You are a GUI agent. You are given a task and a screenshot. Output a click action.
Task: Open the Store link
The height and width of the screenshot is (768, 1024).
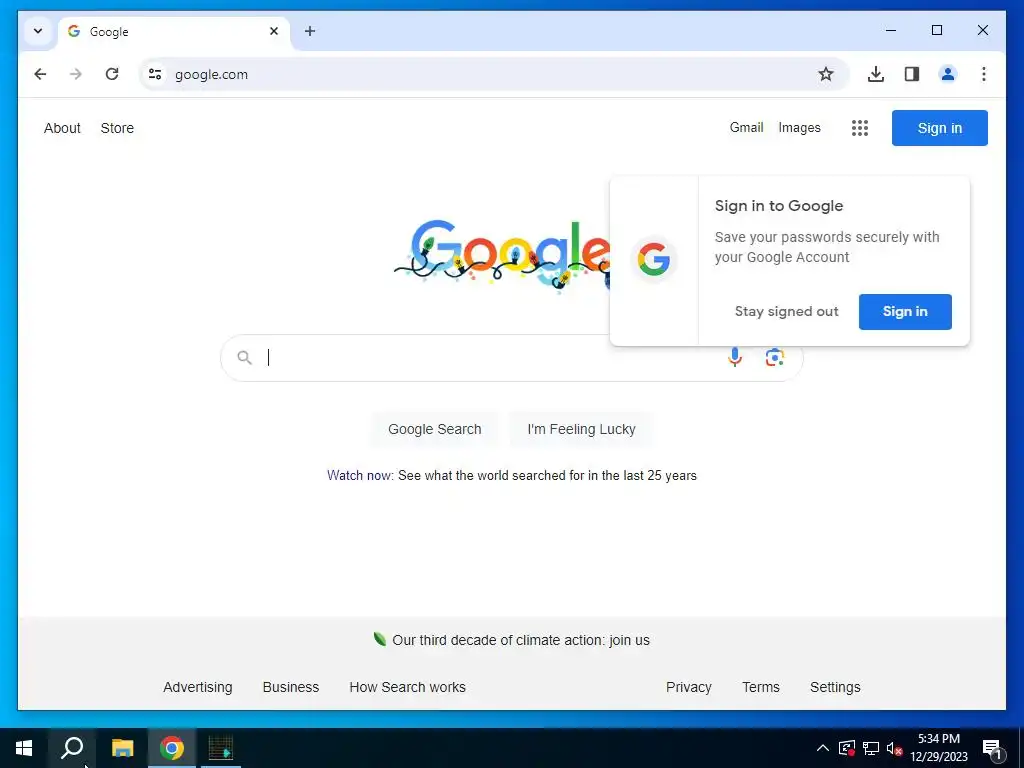(117, 128)
